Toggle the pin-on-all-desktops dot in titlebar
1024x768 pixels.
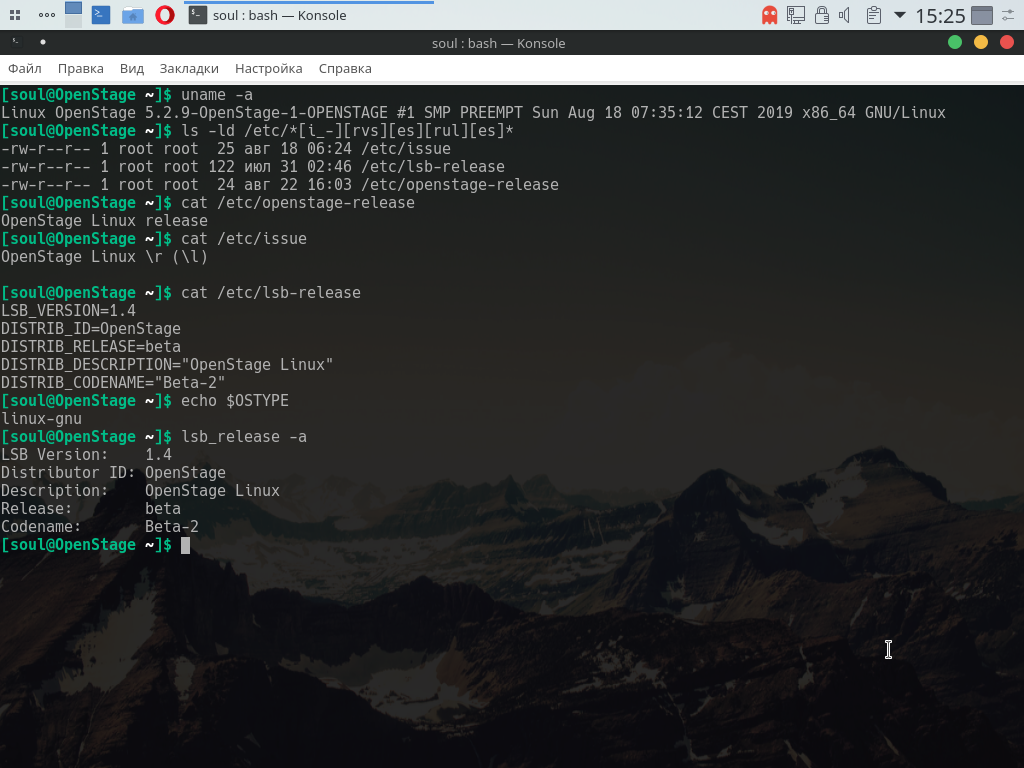click(x=43, y=42)
